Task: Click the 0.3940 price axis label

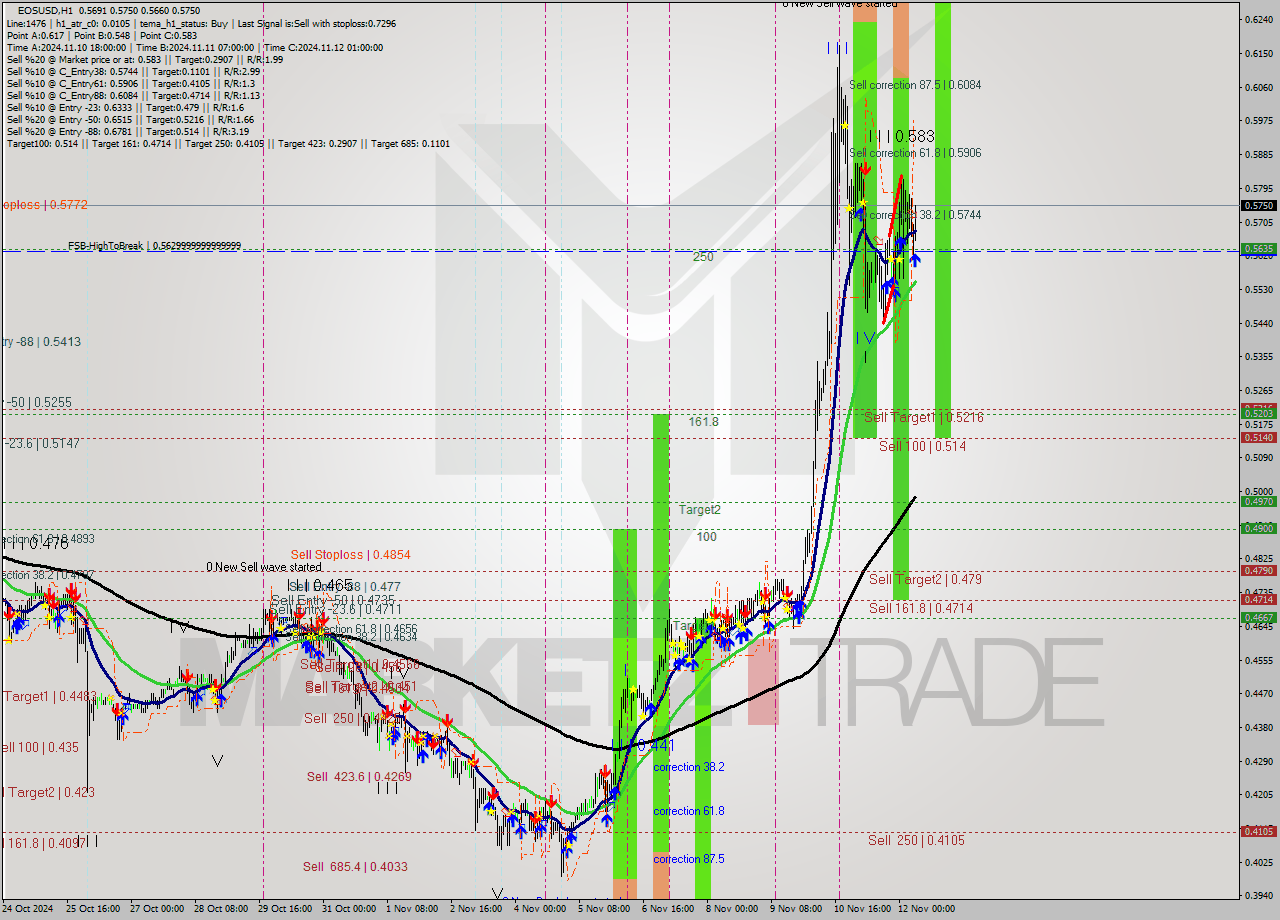Action: 1257,895
